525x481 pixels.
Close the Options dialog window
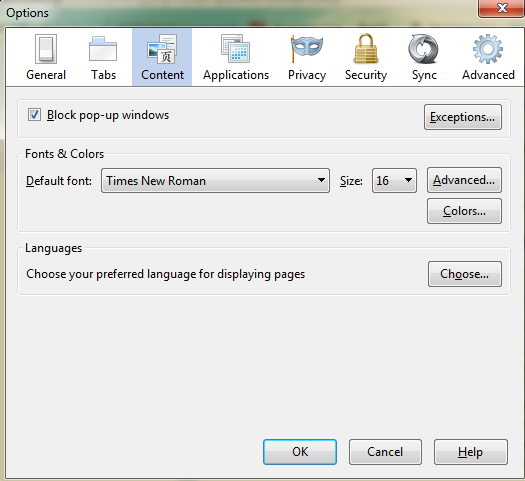[x=502, y=8]
